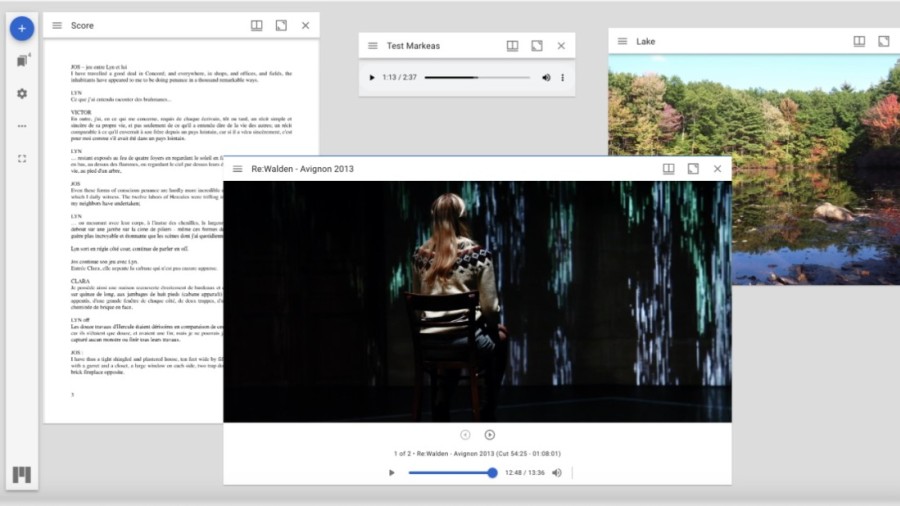Click the '1 of 2' Re:Walden caption
Screen dimensions: 900x506
(x=477, y=453)
